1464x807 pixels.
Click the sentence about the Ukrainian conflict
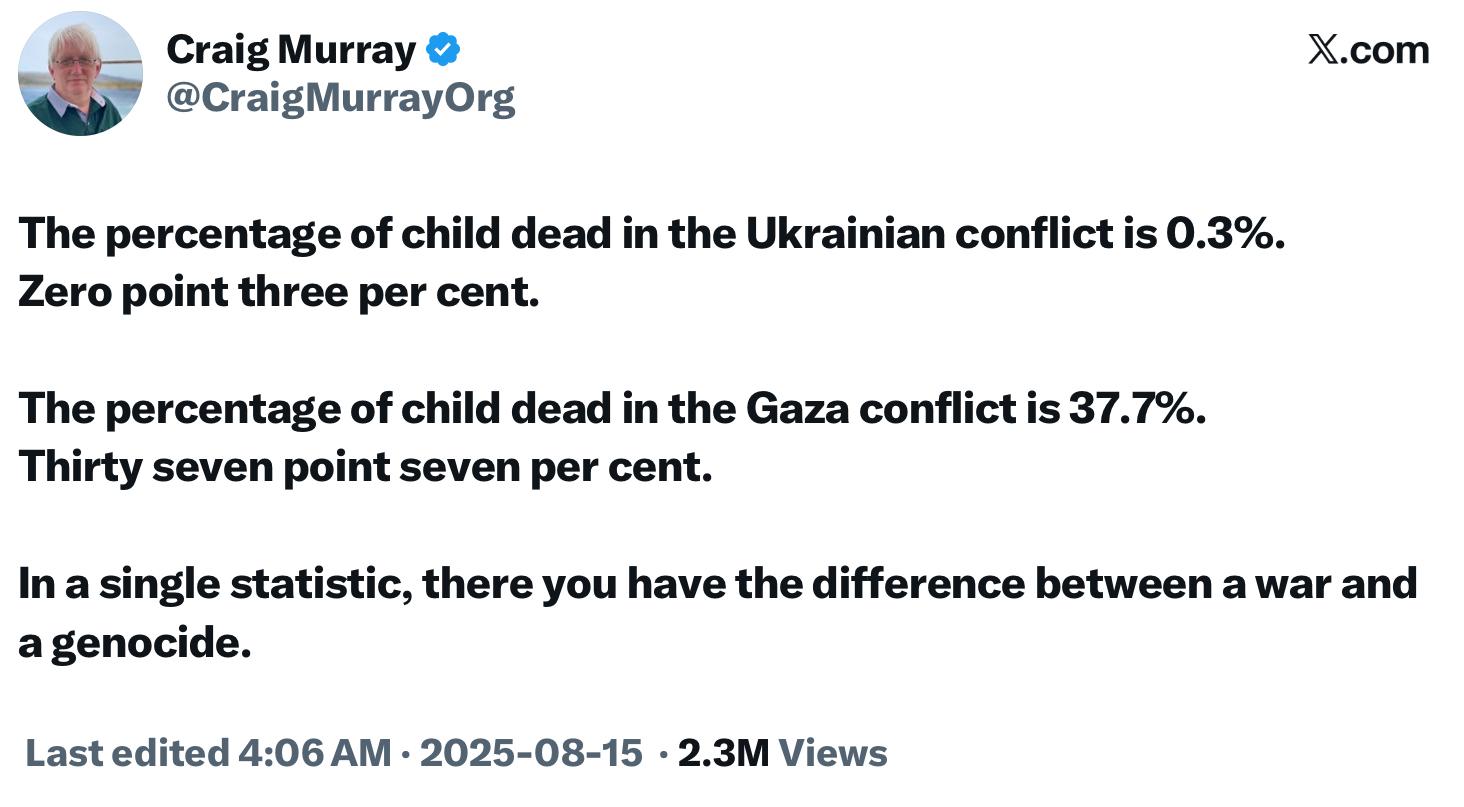[x=650, y=233]
